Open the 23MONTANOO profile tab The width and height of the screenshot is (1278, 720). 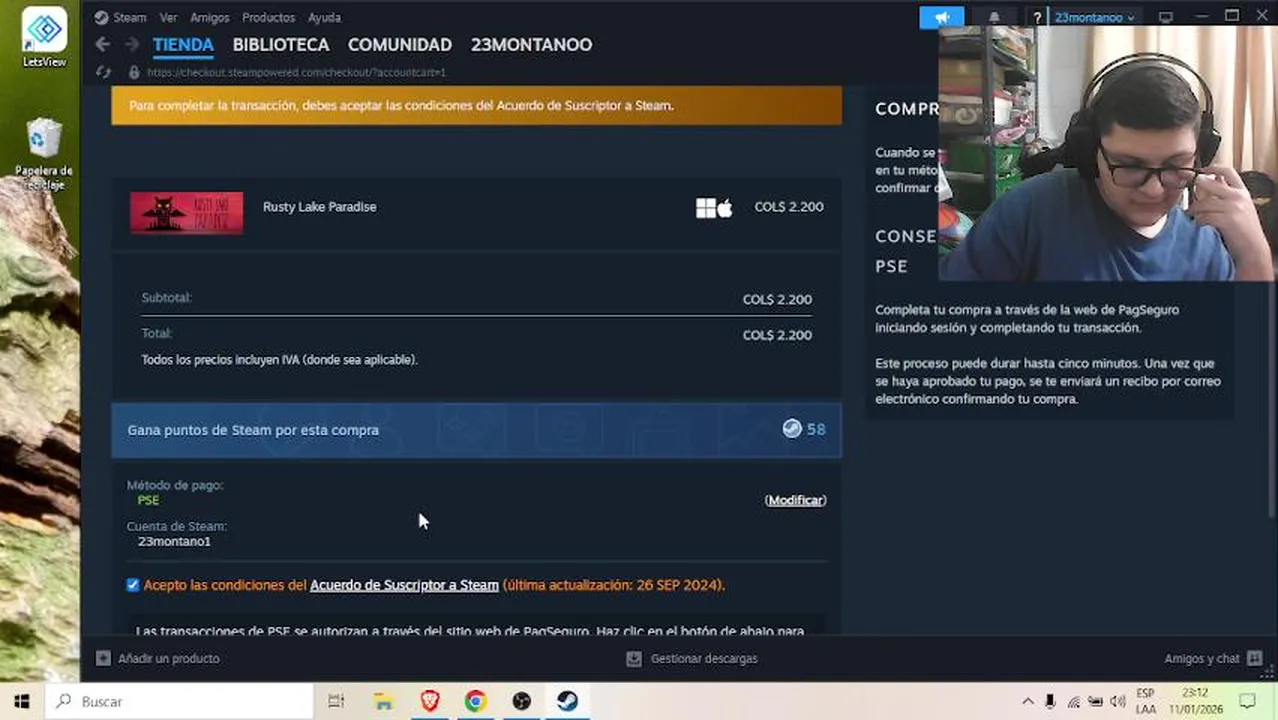pyautogui.click(x=531, y=45)
